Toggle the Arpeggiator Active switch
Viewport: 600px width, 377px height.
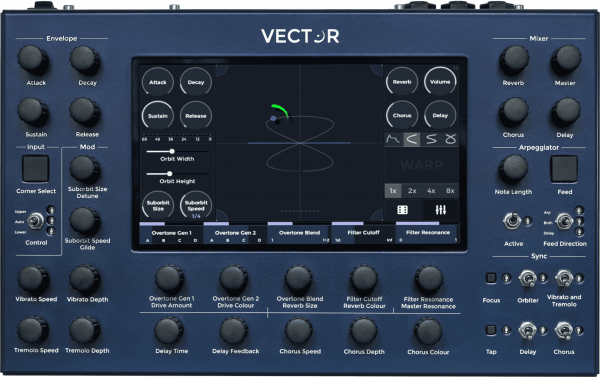point(512,221)
